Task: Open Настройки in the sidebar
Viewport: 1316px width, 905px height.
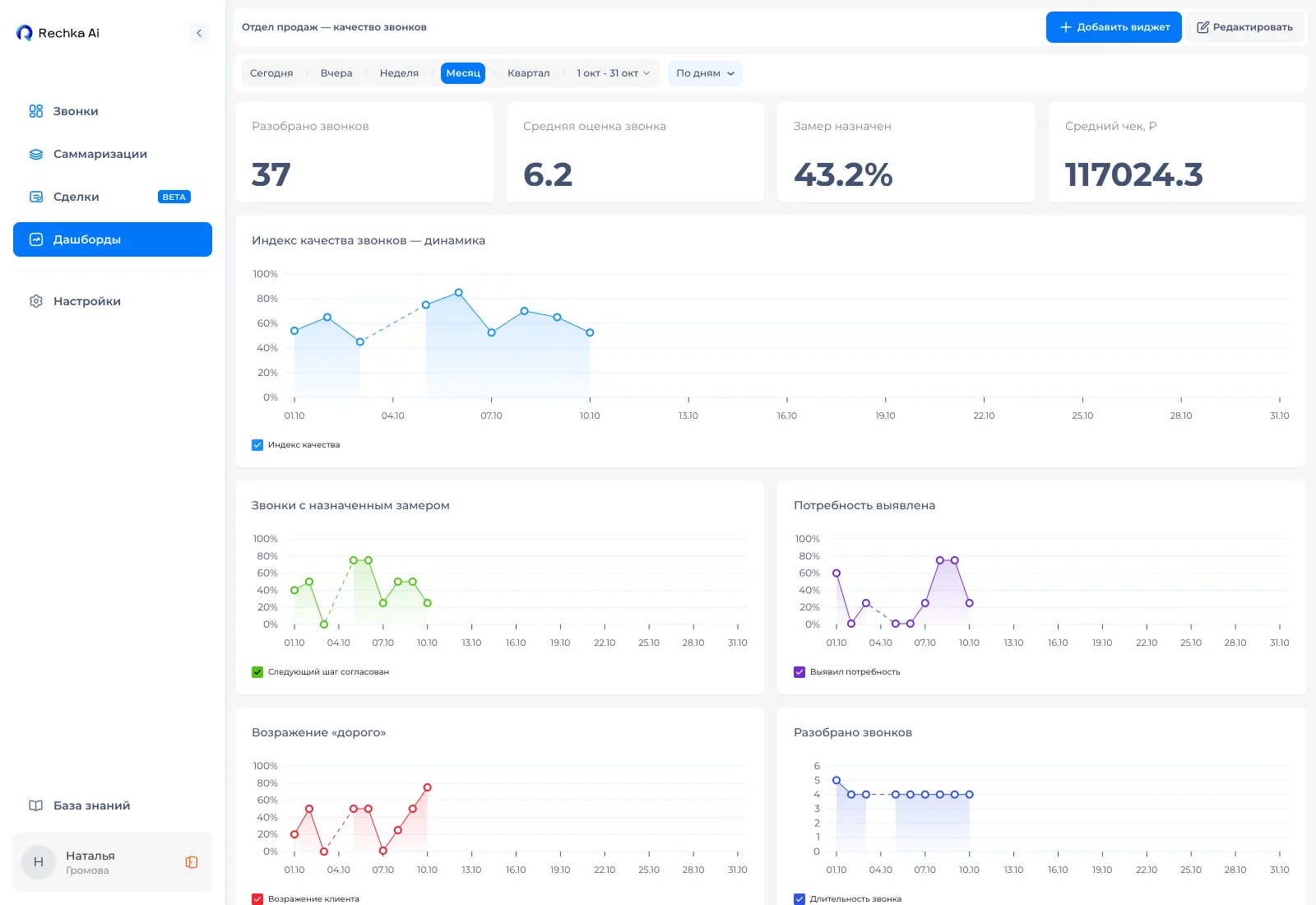Action: pyautogui.click(x=113, y=301)
